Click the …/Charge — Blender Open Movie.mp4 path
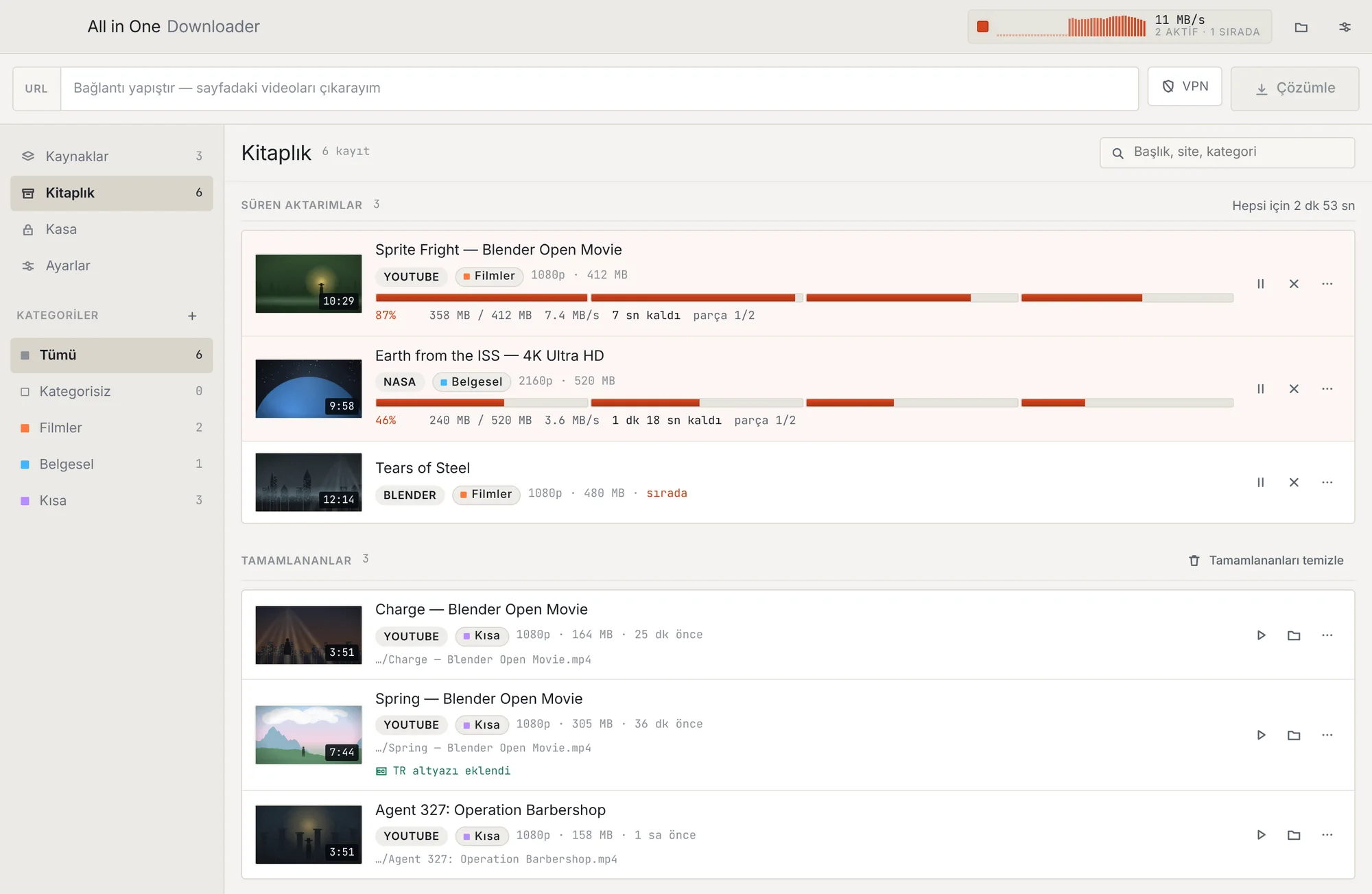The image size is (1372, 894). 483,659
